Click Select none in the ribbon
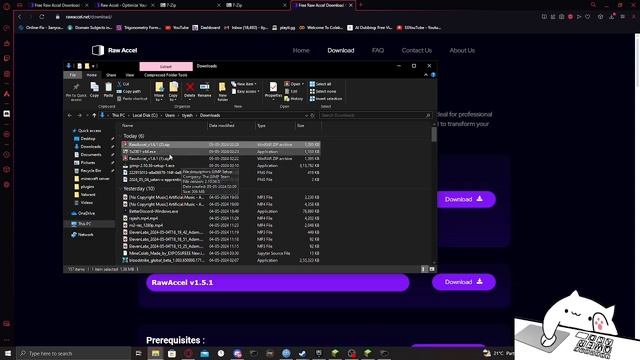The image size is (640, 360). (x=323, y=91)
